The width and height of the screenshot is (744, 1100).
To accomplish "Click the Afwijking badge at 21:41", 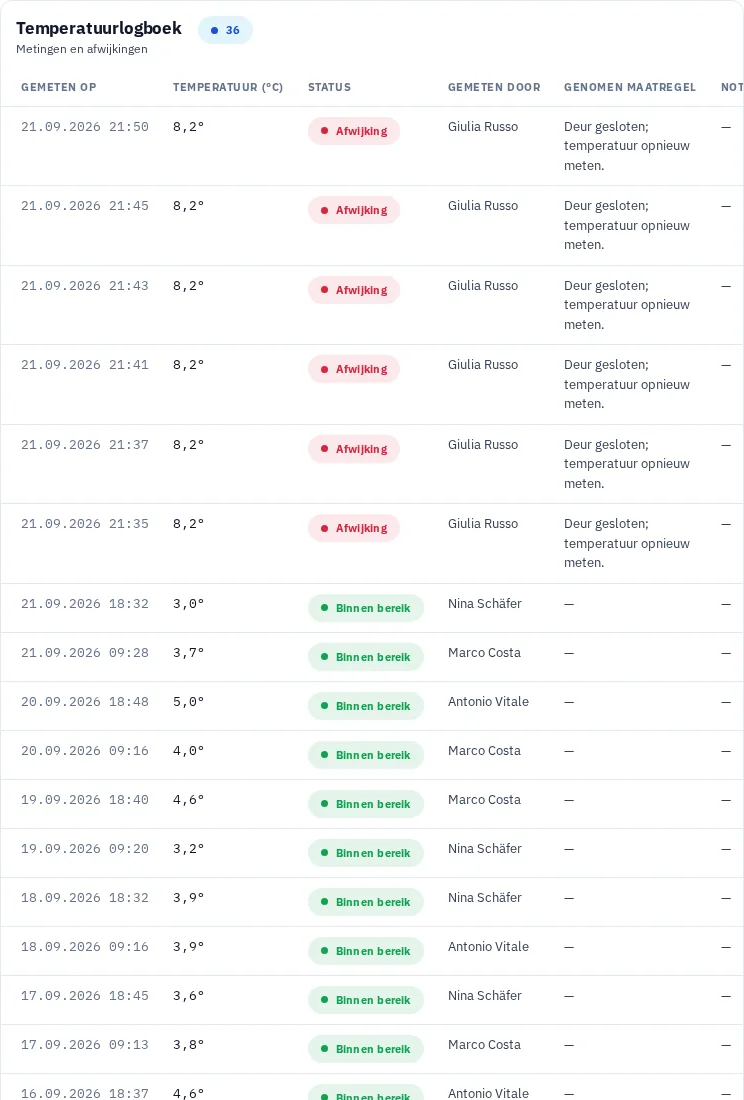I will click(353, 370).
